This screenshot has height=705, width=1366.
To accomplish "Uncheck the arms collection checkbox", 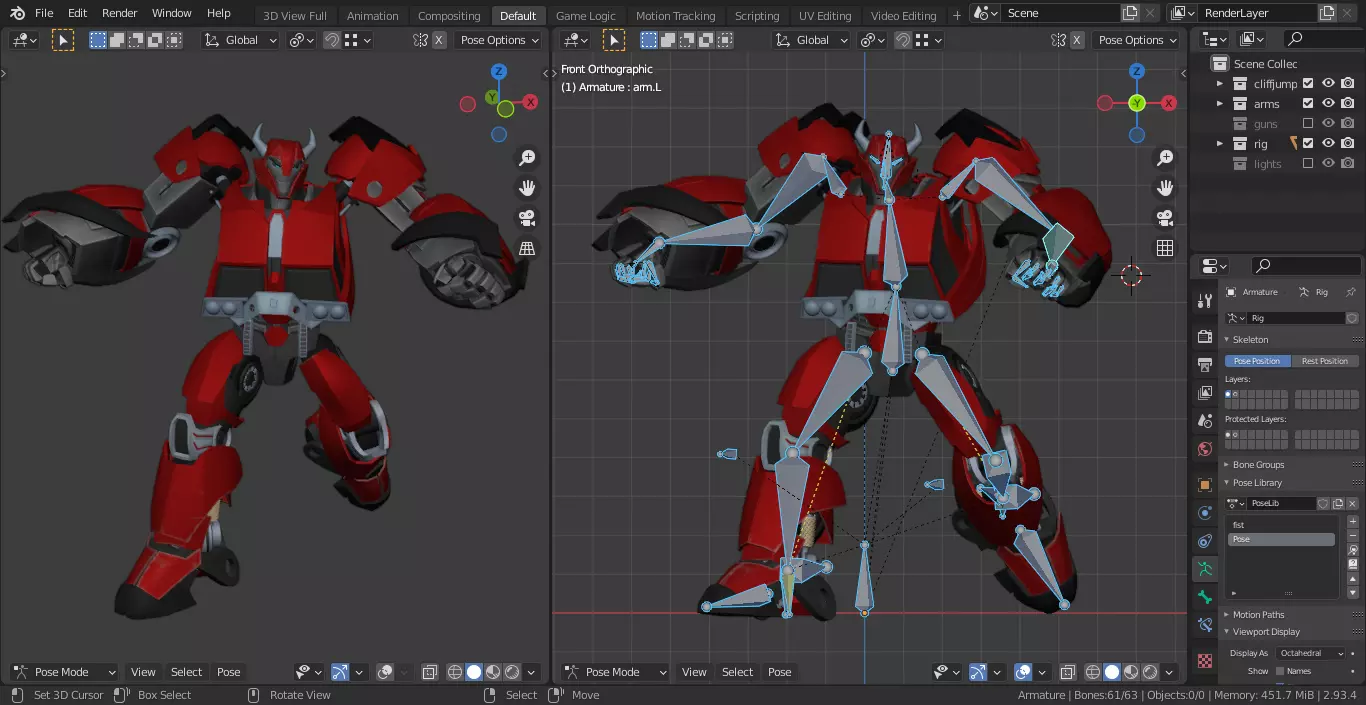I will [1308, 104].
